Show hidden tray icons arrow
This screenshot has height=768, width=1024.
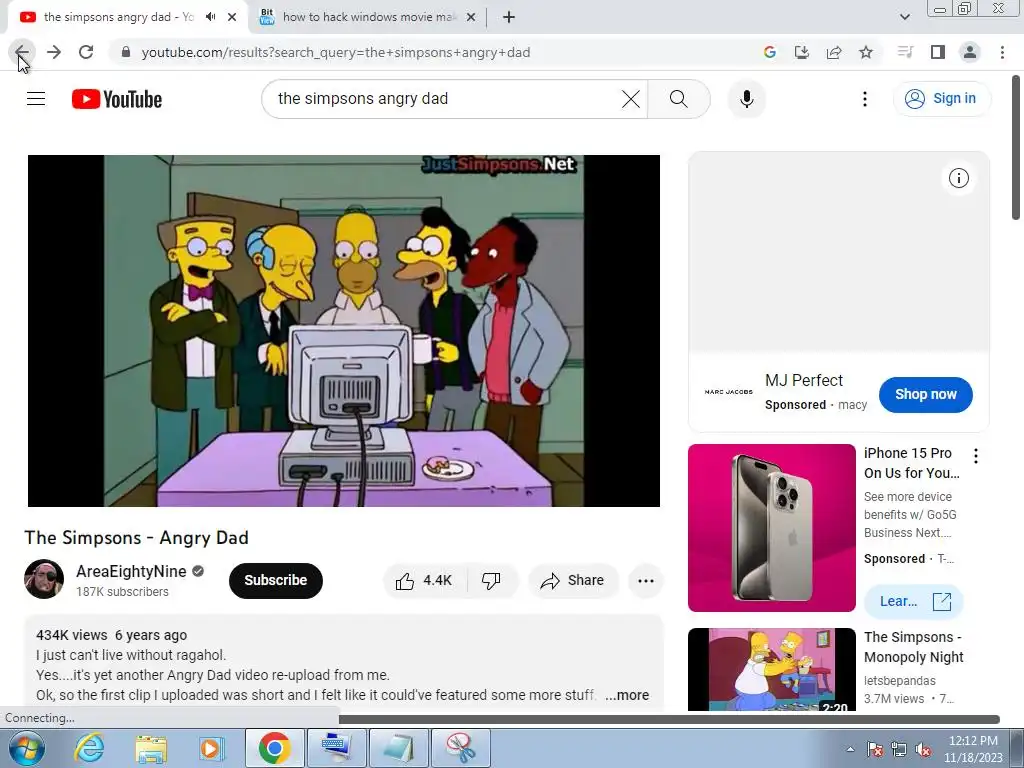click(x=850, y=749)
